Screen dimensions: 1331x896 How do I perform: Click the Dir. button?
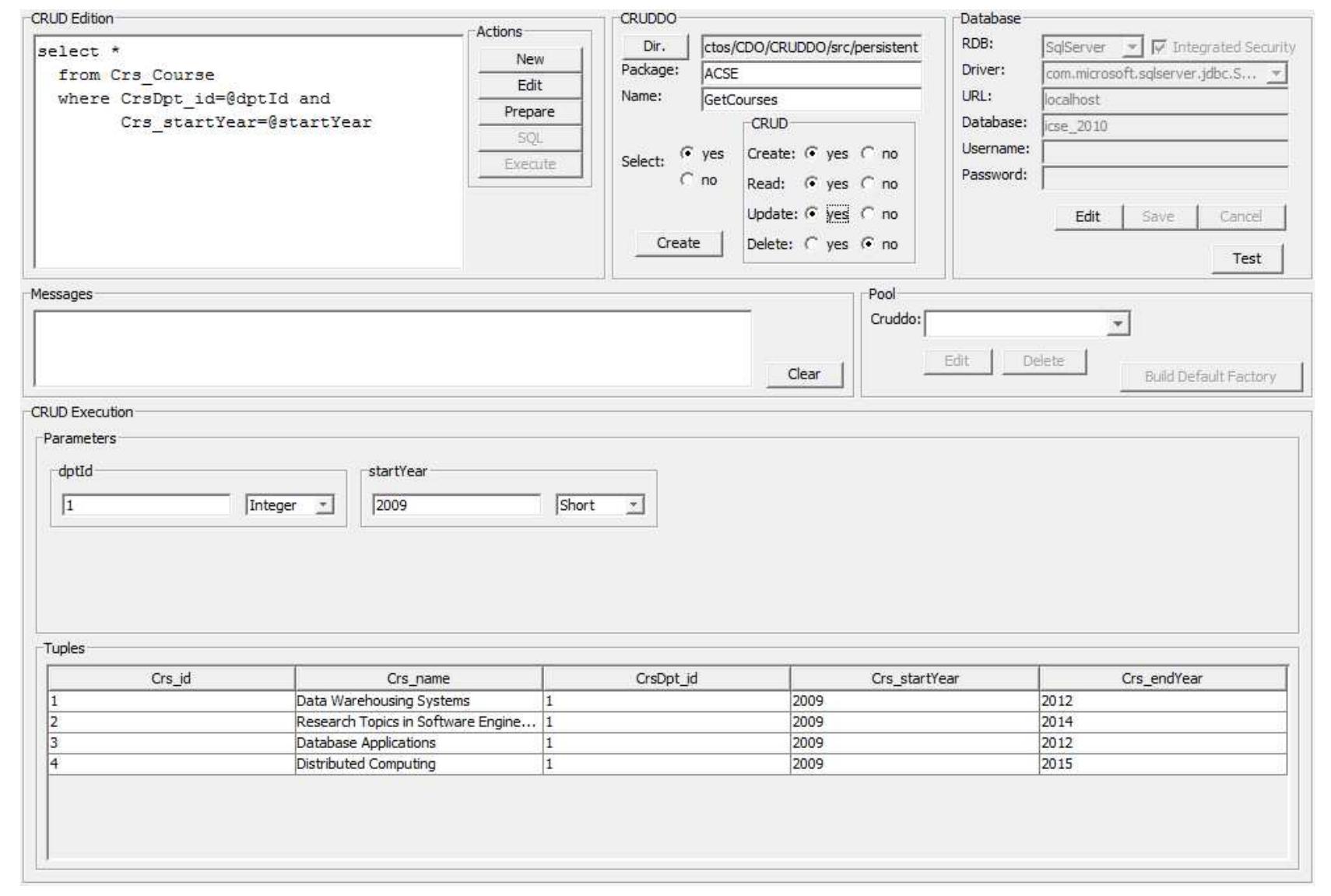655,47
